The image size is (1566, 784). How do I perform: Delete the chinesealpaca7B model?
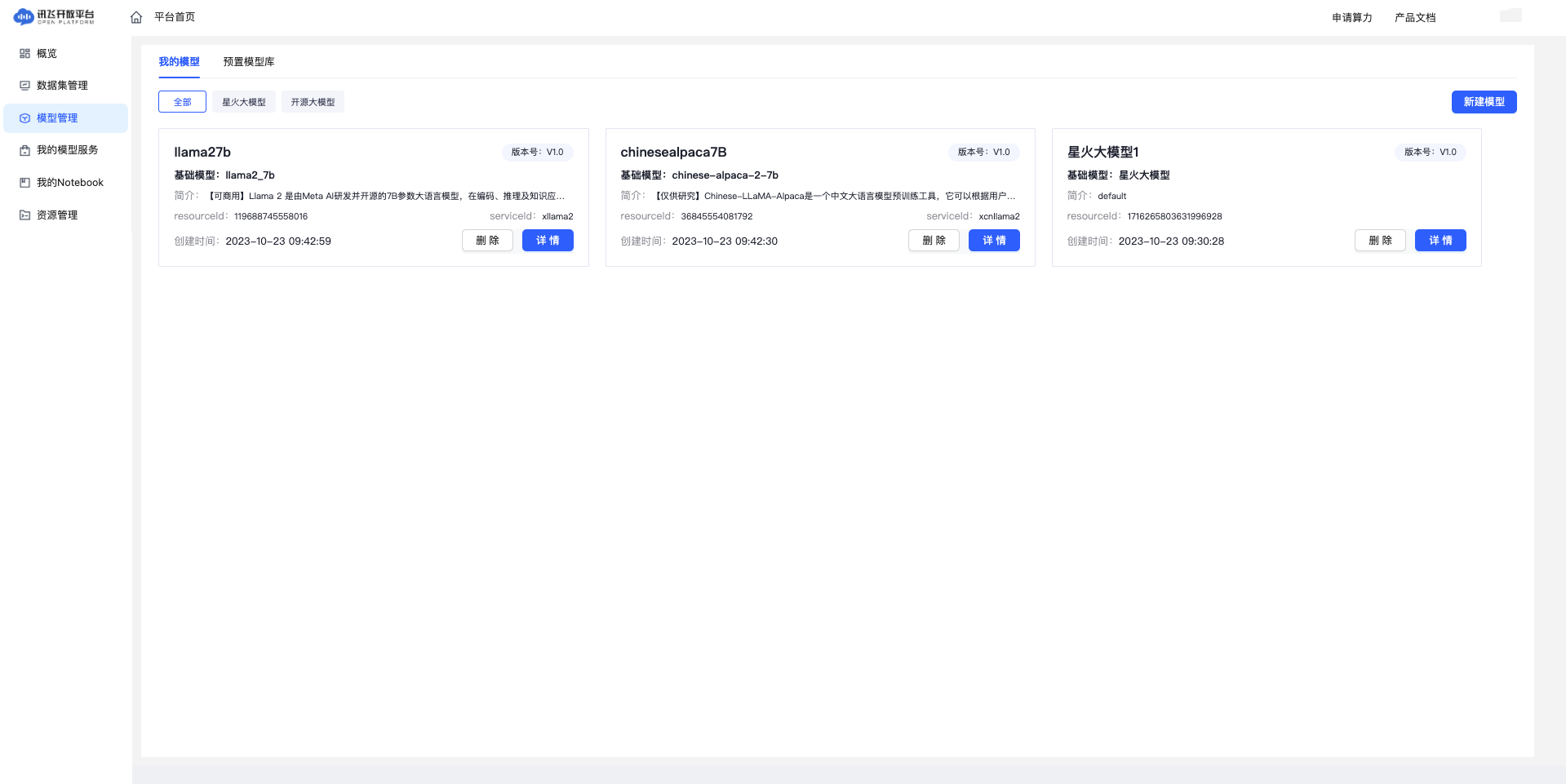934,241
